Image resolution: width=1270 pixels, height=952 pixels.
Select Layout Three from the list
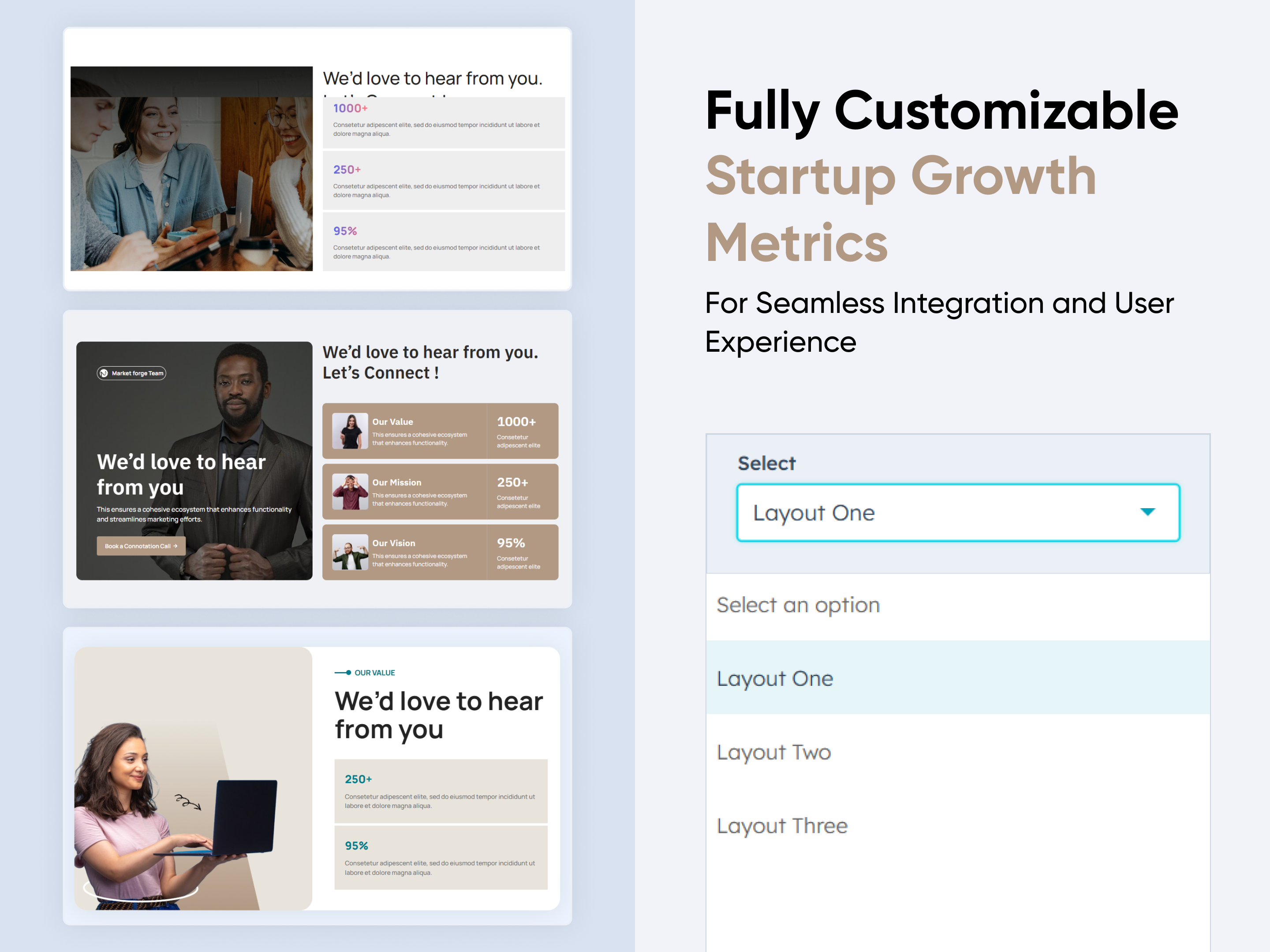[x=782, y=825]
